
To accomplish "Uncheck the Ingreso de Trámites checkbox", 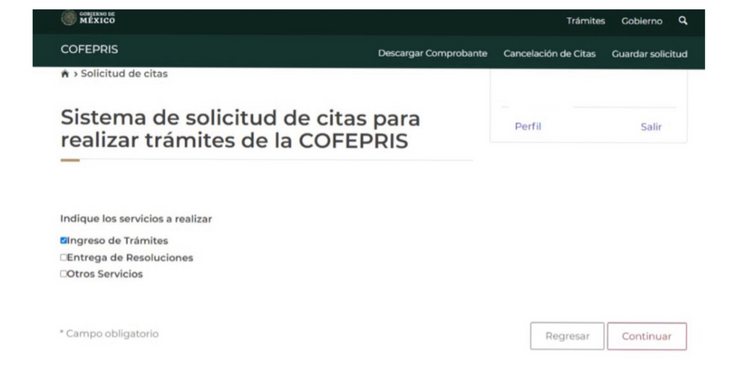I will pyautogui.click(x=64, y=241).
